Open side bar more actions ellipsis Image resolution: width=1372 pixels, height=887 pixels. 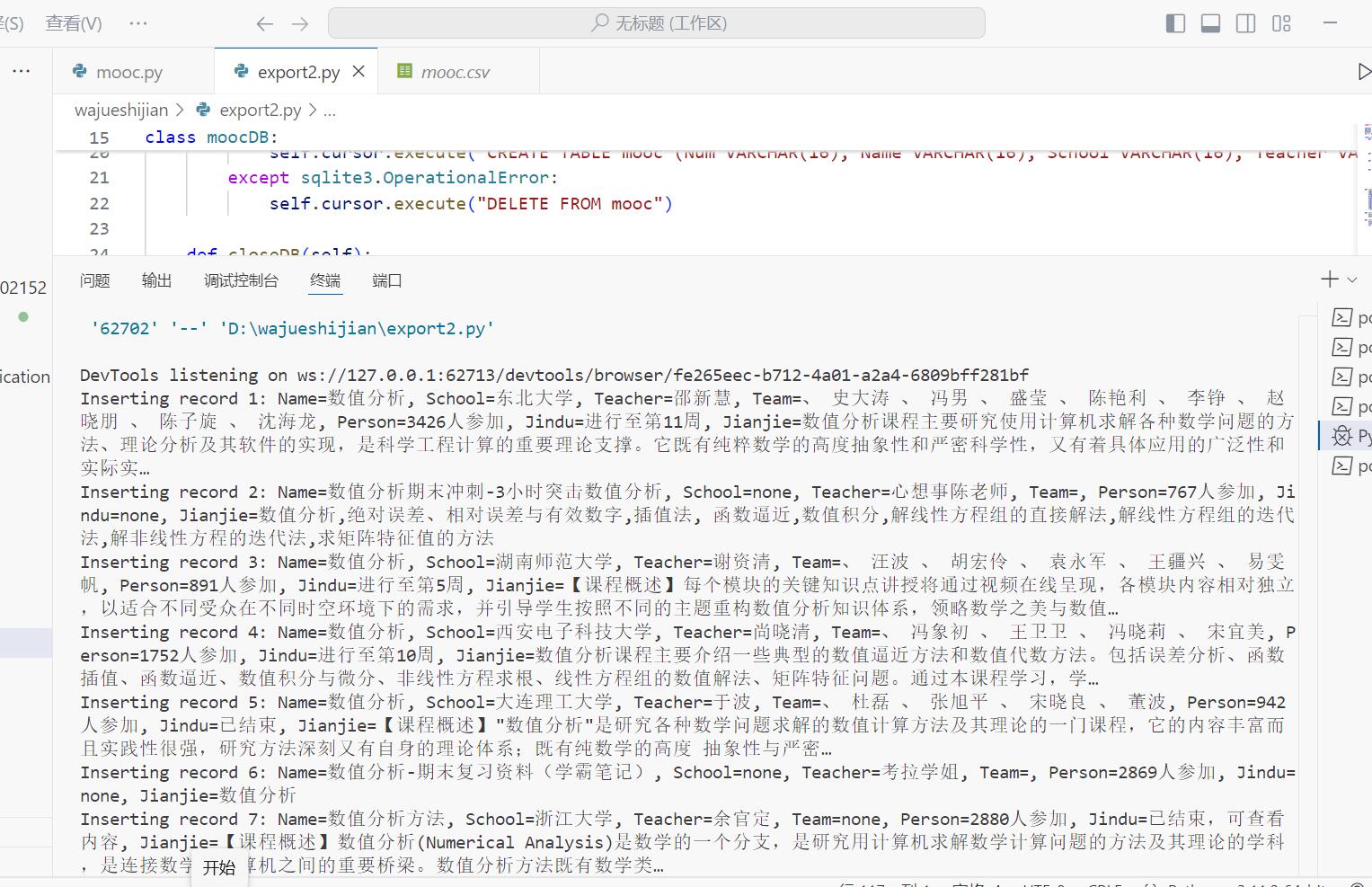click(x=22, y=71)
